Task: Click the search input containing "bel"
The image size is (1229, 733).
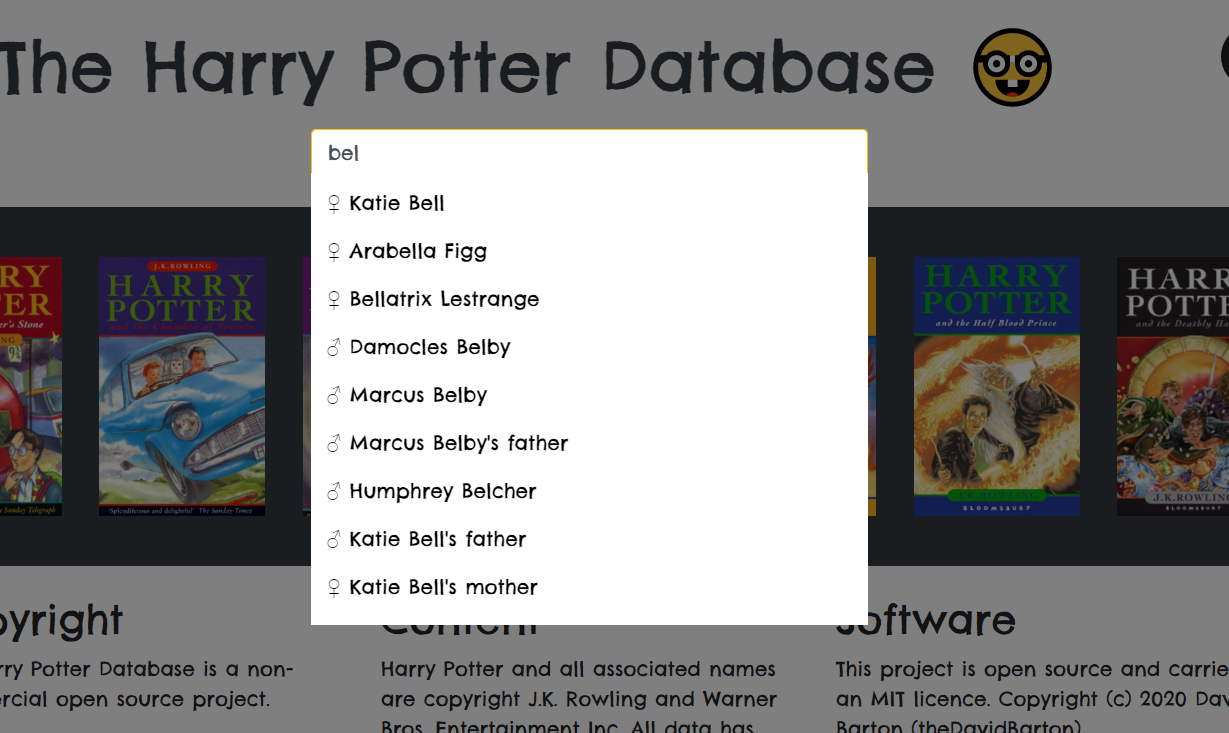Action: coord(589,153)
